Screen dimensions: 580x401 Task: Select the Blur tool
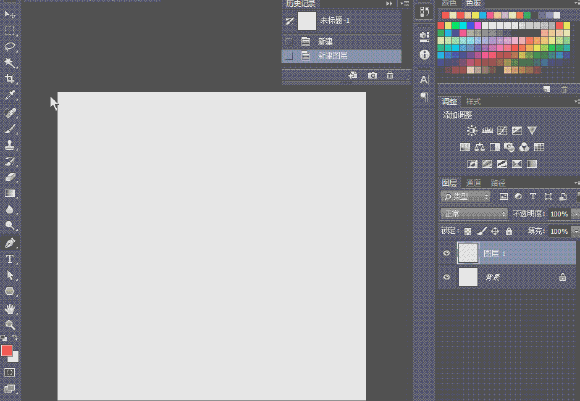pyautogui.click(x=10, y=209)
